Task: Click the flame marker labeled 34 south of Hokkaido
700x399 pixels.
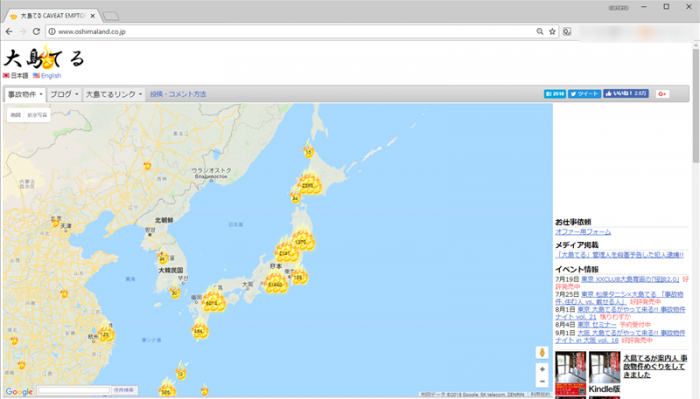Action: [295, 196]
